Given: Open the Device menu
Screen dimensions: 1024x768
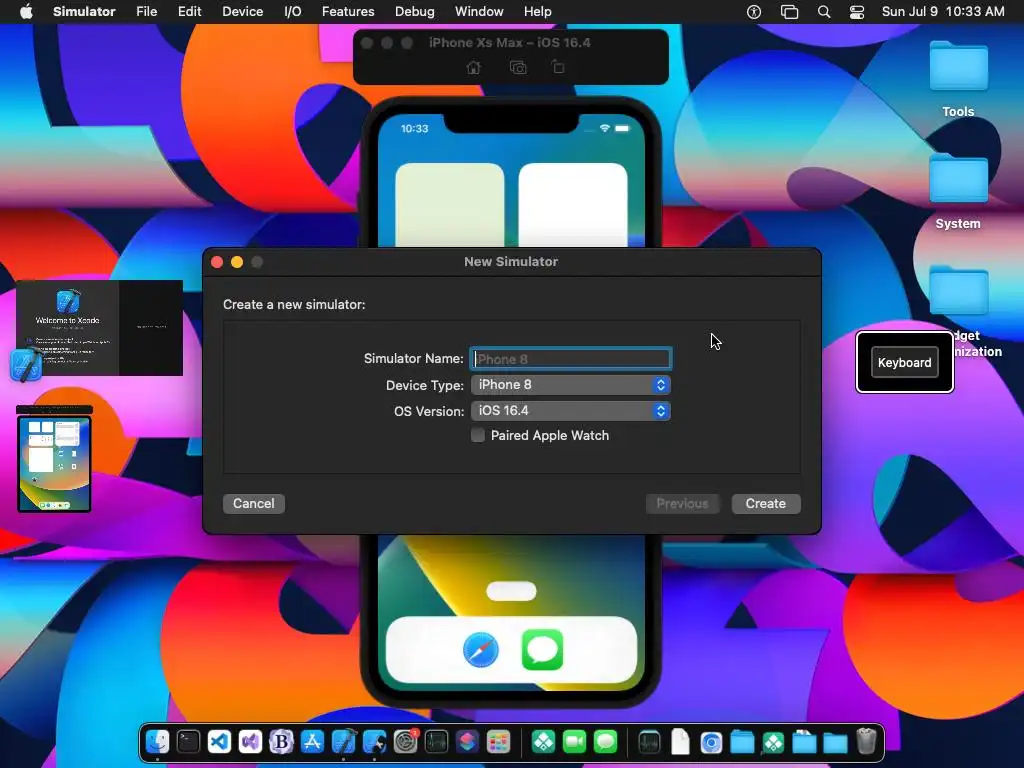Looking at the screenshot, I should coord(242,12).
